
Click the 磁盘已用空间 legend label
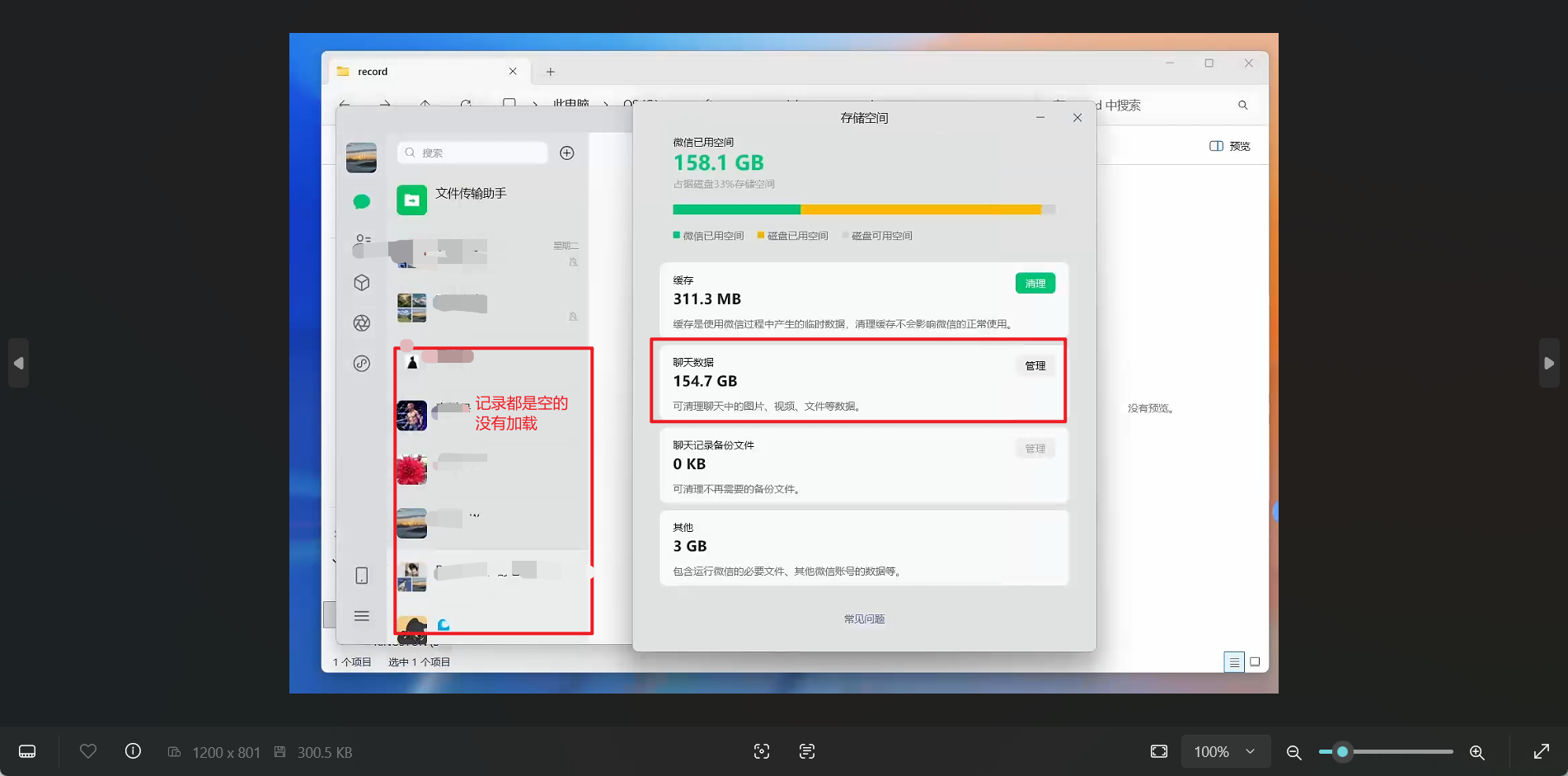click(x=793, y=236)
